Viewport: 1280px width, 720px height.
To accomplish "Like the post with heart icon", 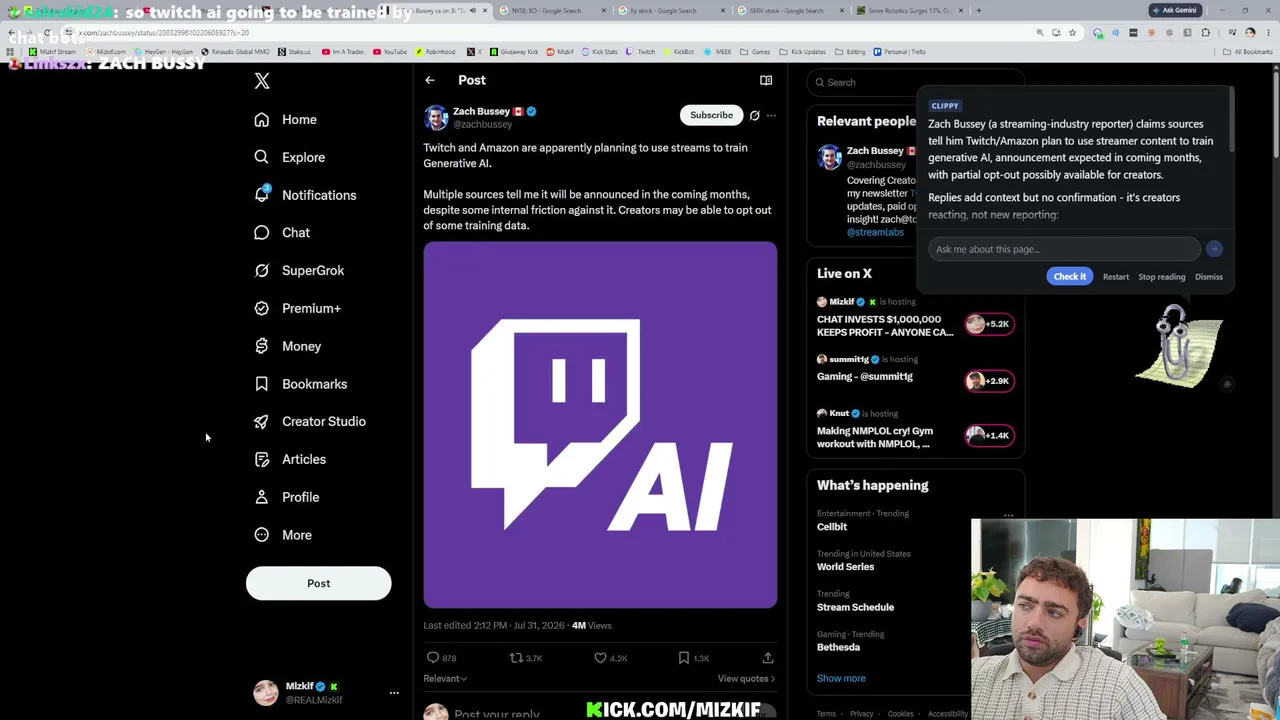I will (x=600, y=658).
